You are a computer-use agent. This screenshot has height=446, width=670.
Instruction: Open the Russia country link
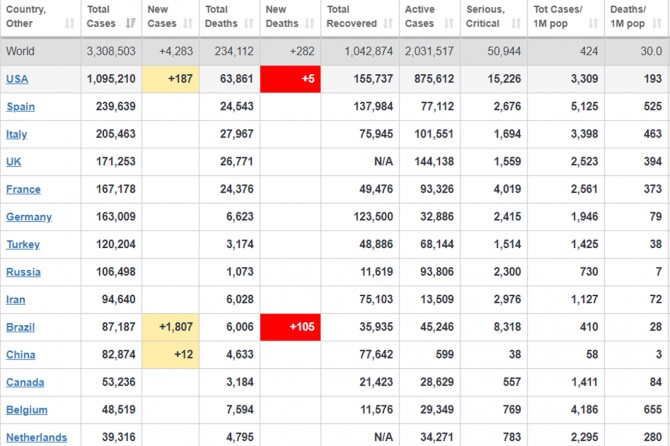(23, 272)
